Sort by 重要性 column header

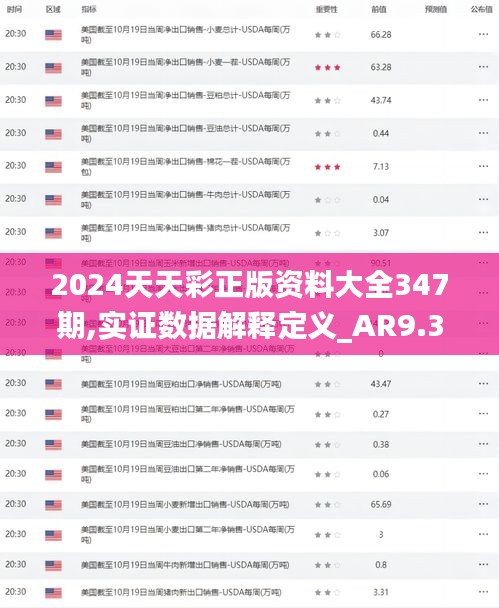[x=326, y=9]
